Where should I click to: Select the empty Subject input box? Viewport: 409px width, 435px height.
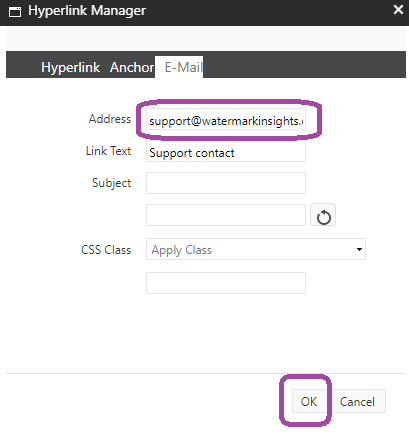click(x=226, y=183)
